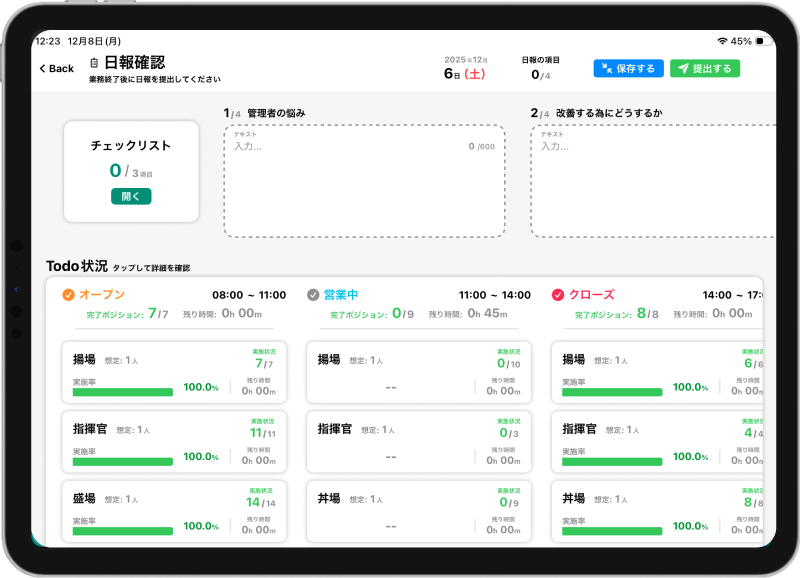800x578 pixels.
Task: Click the orange check icon beside オープン
Action: tap(68, 294)
